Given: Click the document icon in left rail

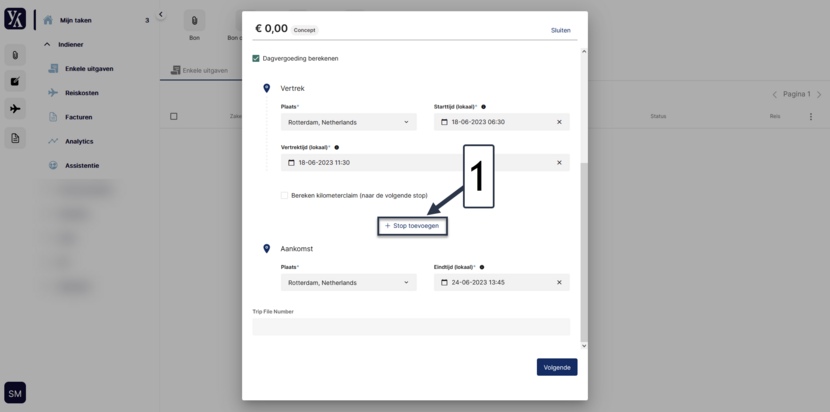Looking at the screenshot, I should point(15,138).
